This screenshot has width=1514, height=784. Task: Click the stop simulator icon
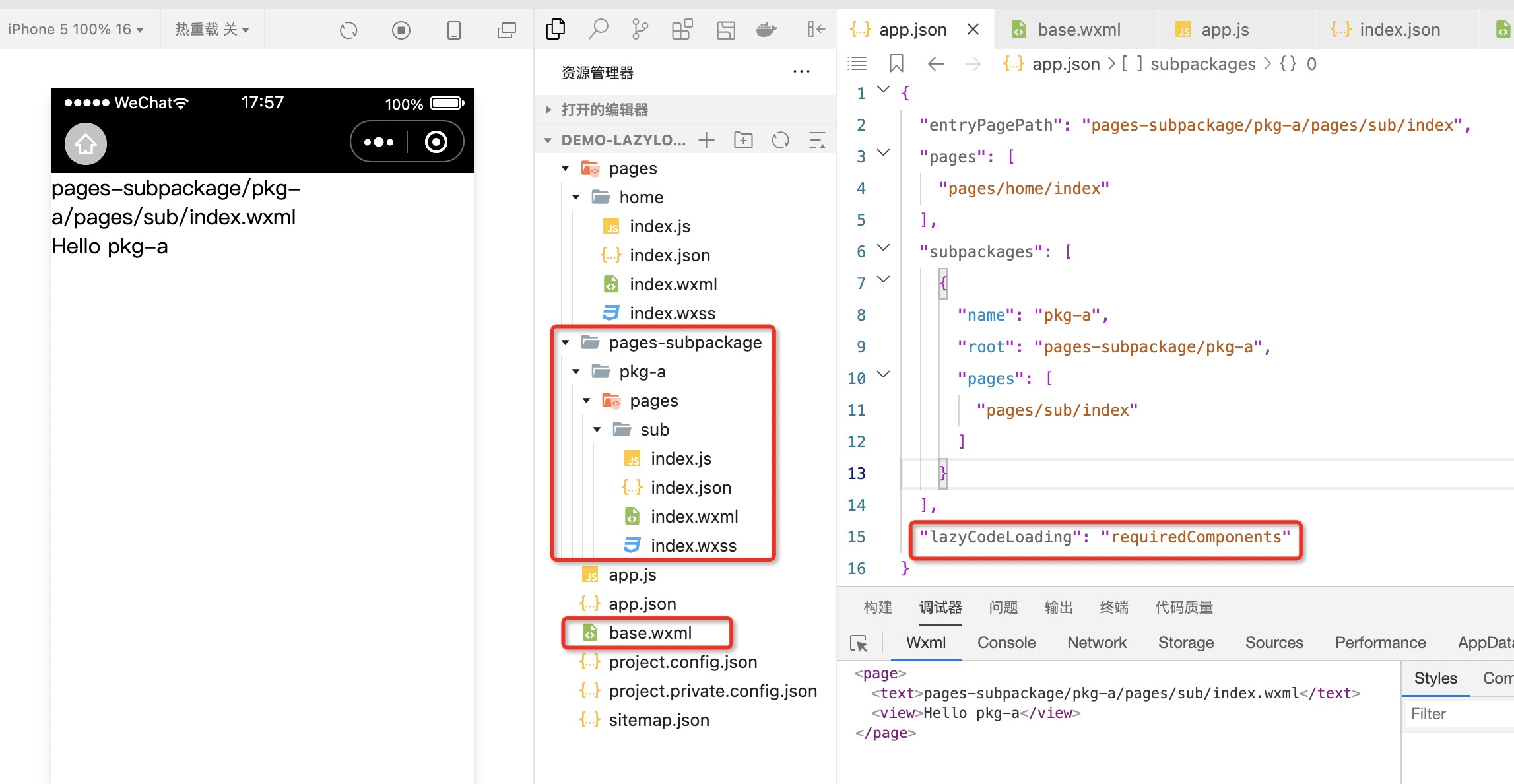click(401, 30)
